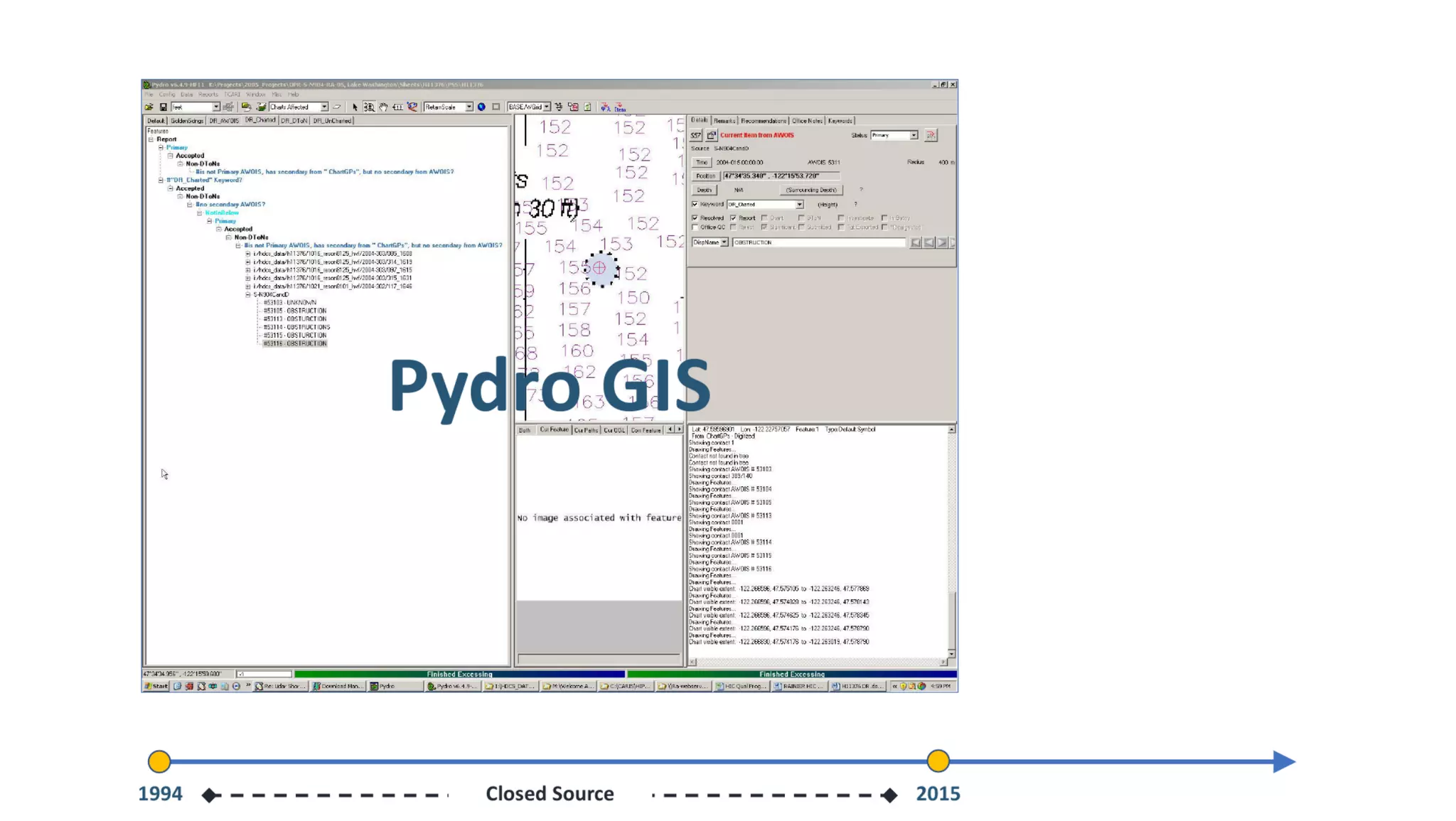Viewport: 1456px width, 821px height.
Task: Select tree item #53105 - OBSTRUCTION
Action: 295,311
